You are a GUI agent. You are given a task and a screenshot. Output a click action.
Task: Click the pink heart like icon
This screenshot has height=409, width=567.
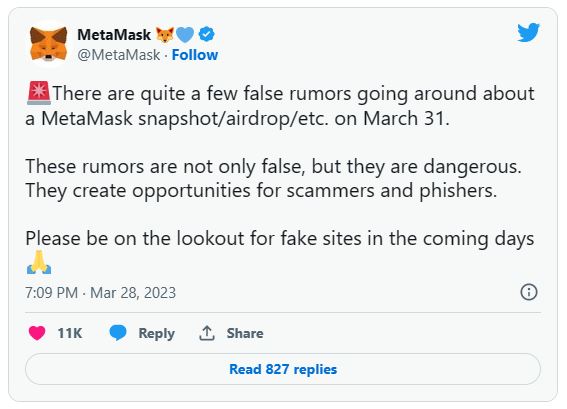[37, 333]
